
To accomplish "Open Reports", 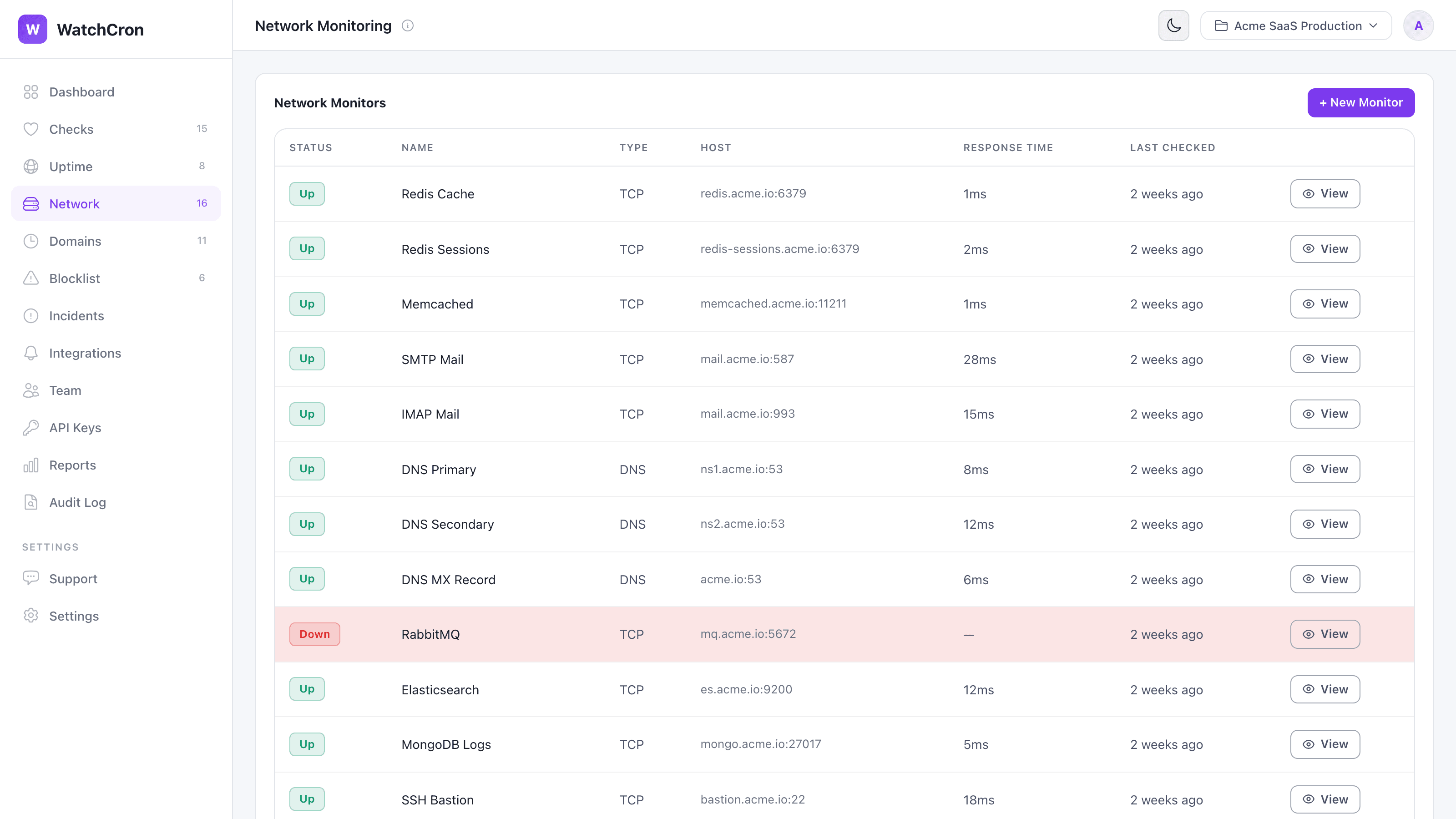I will [x=116, y=465].
